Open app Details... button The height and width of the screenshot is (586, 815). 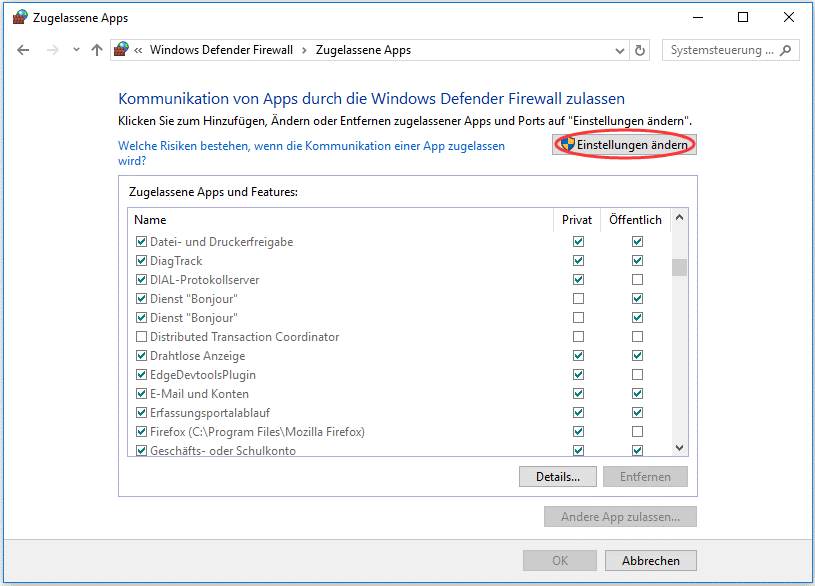point(558,477)
